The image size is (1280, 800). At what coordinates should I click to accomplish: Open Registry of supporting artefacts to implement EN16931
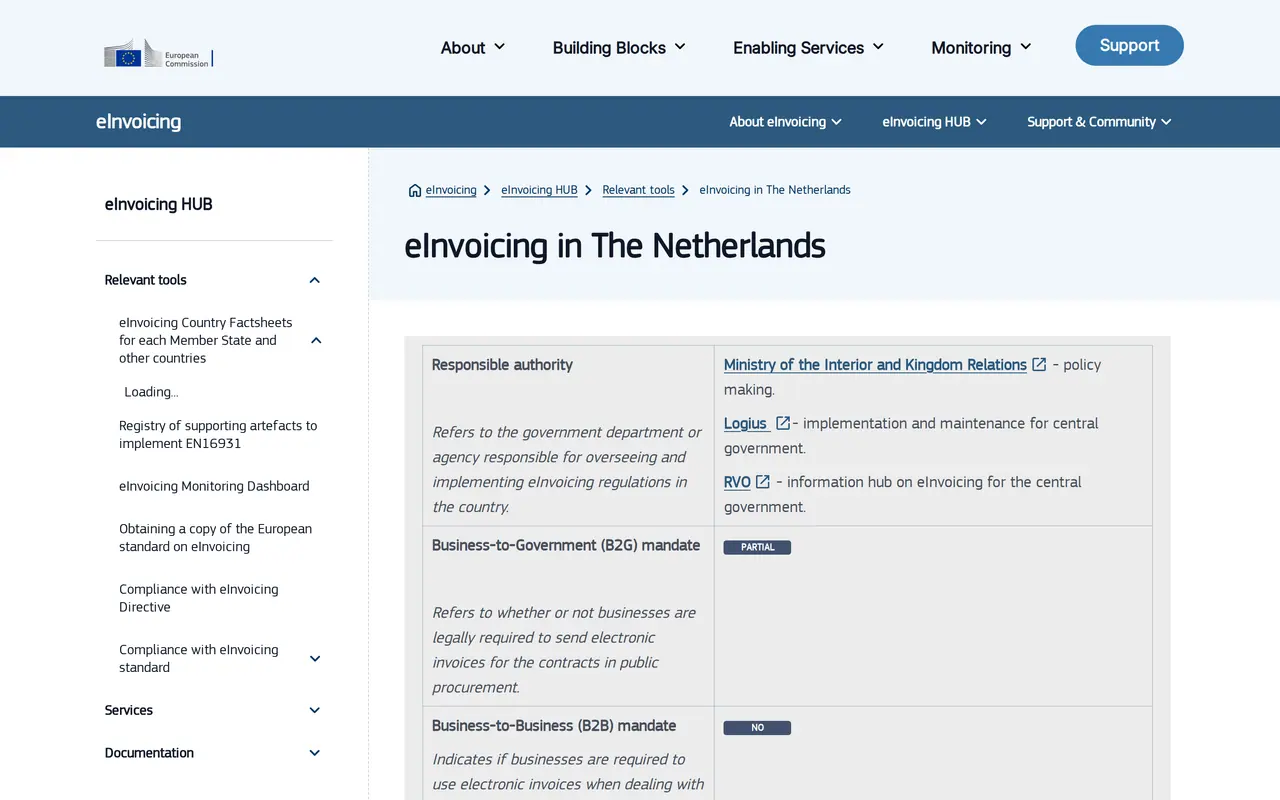(x=218, y=435)
